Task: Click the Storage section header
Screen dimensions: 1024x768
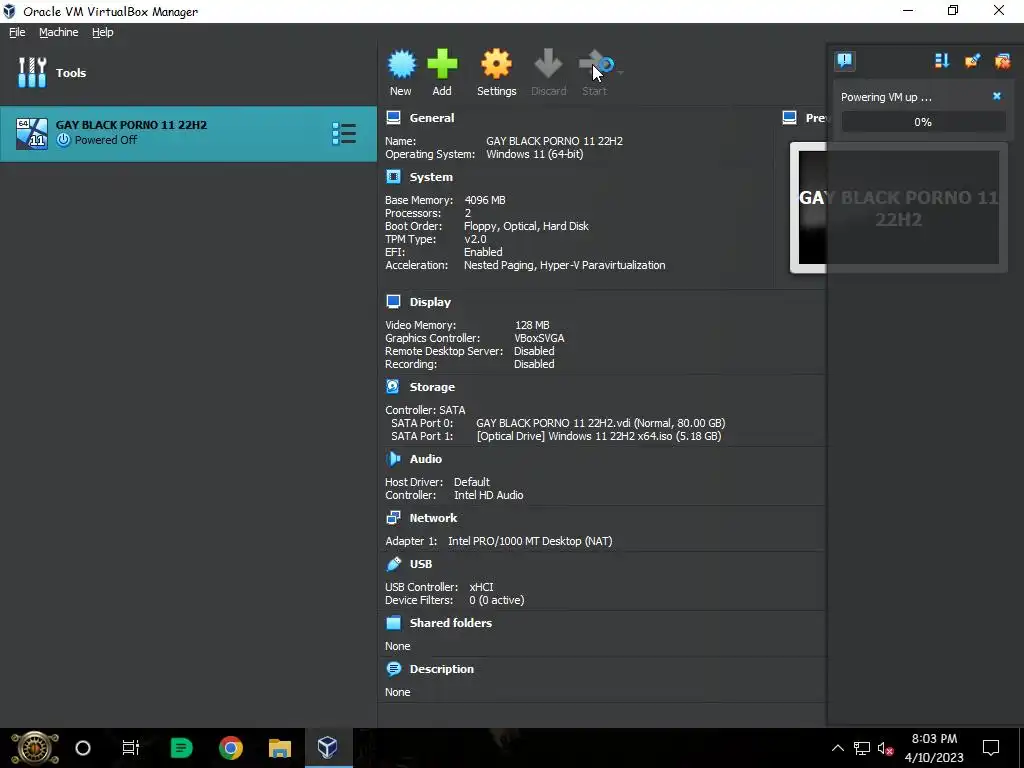Action: point(432,387)
